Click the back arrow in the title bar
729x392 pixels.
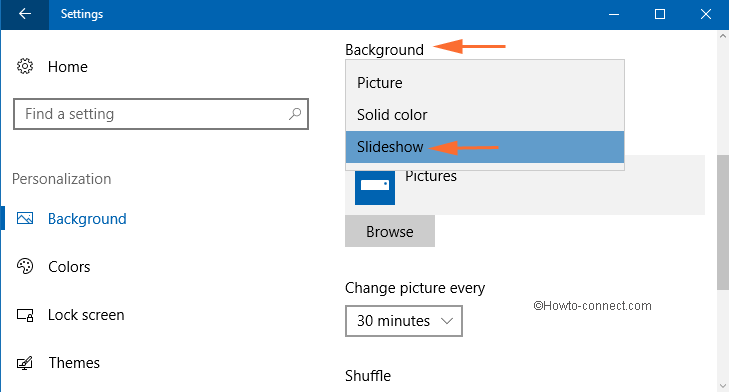(x=25, y=14)
